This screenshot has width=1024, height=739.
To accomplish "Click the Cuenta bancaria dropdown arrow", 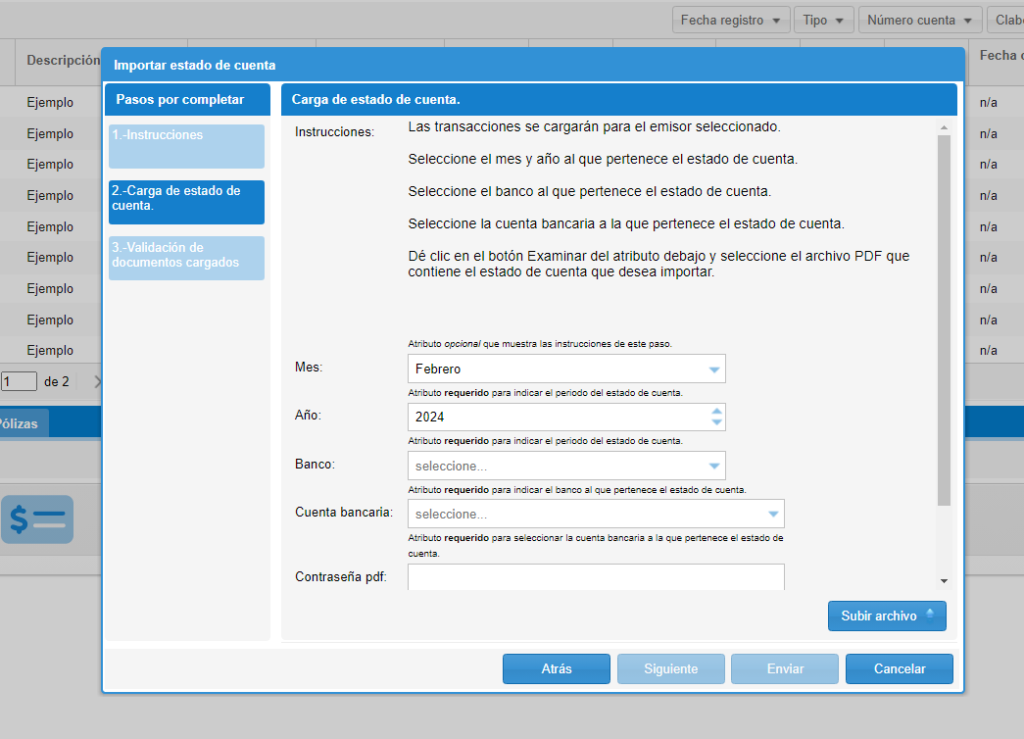I will point(774,512).
